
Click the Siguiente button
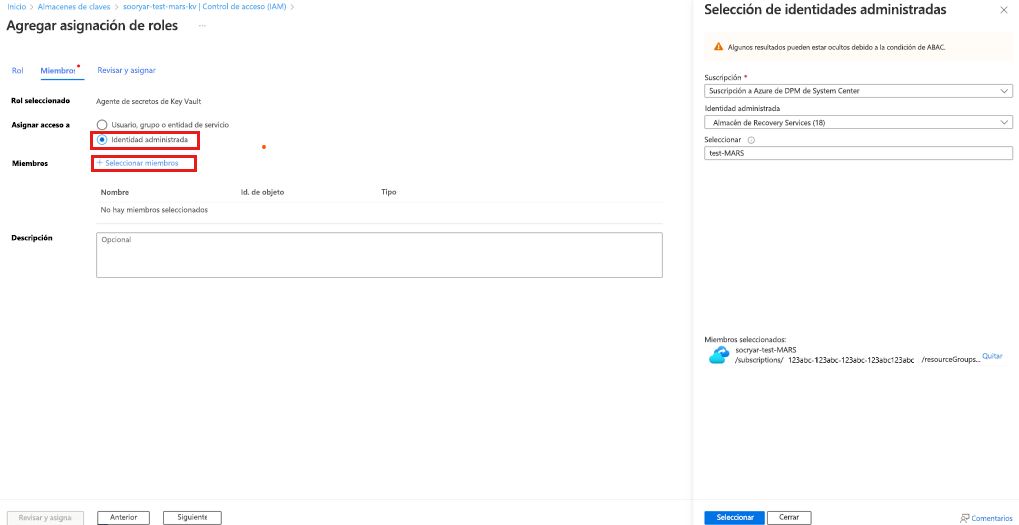pos(192,518)
